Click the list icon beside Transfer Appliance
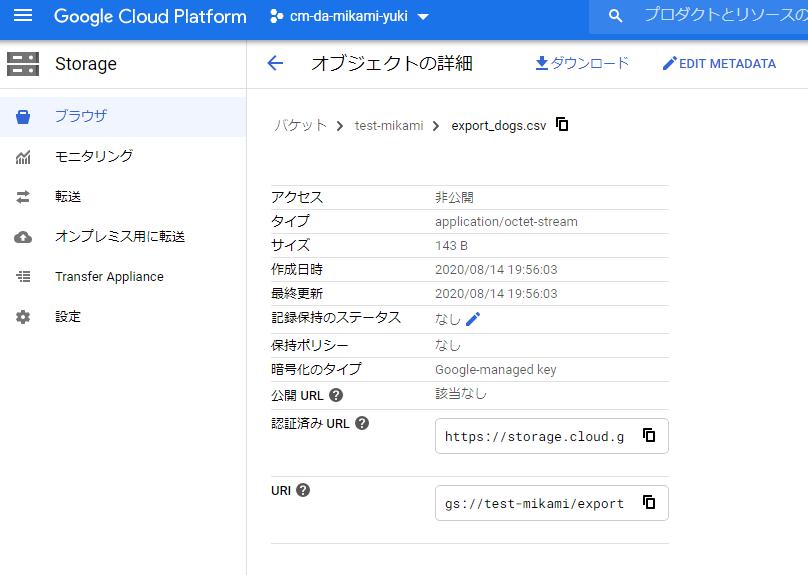The height and width of the screenshot is (575, 808). tap(23, 277)
